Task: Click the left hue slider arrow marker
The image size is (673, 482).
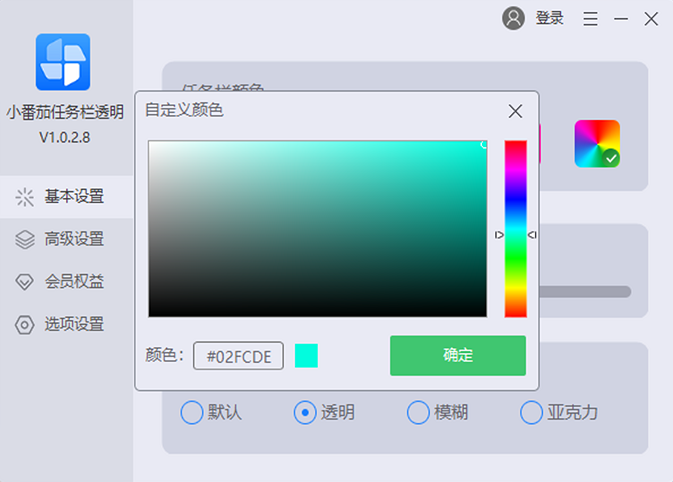Action: point(499,235)
